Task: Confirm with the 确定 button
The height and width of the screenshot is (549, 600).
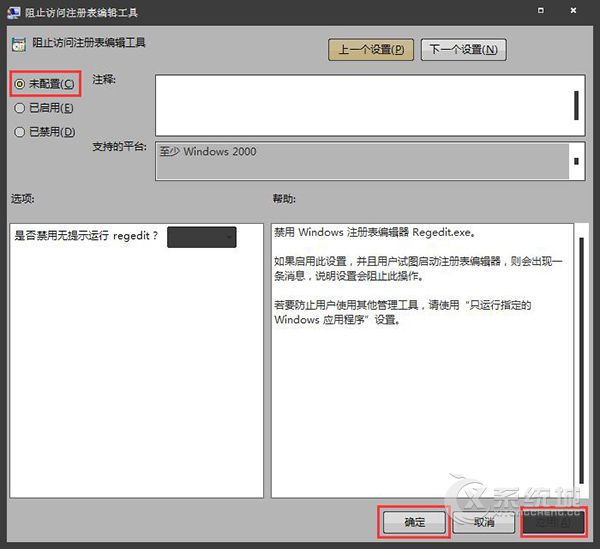Action: [414, 522]
